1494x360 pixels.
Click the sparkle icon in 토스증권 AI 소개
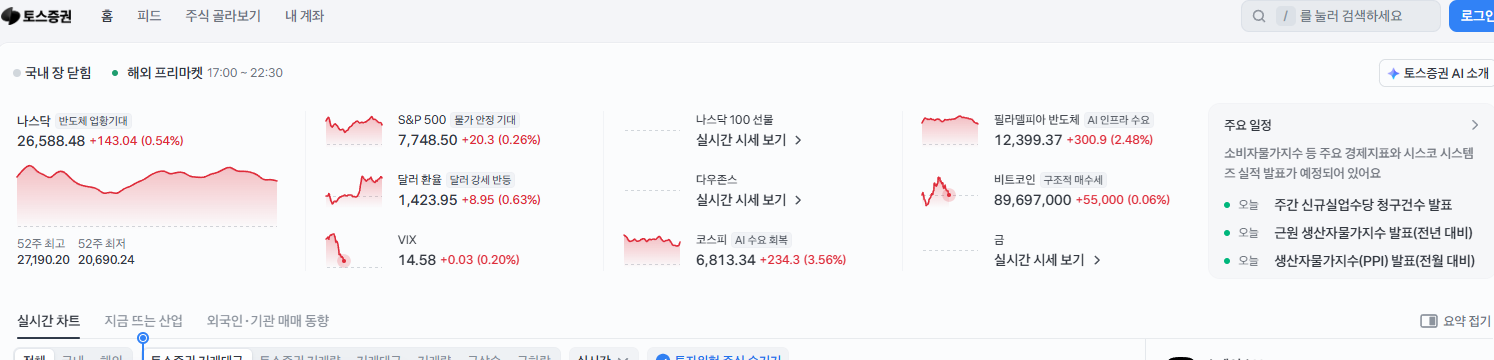1393,73
